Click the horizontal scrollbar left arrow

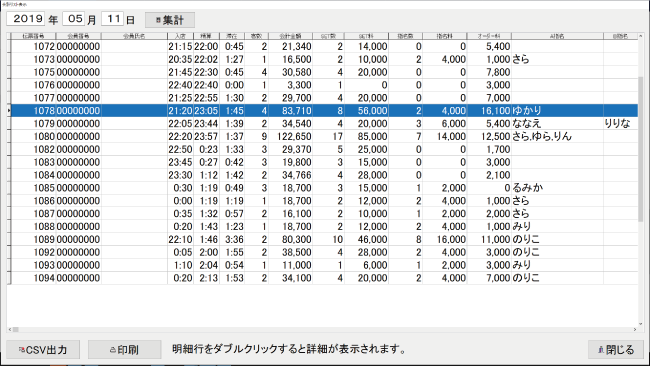tap(10, 330)
